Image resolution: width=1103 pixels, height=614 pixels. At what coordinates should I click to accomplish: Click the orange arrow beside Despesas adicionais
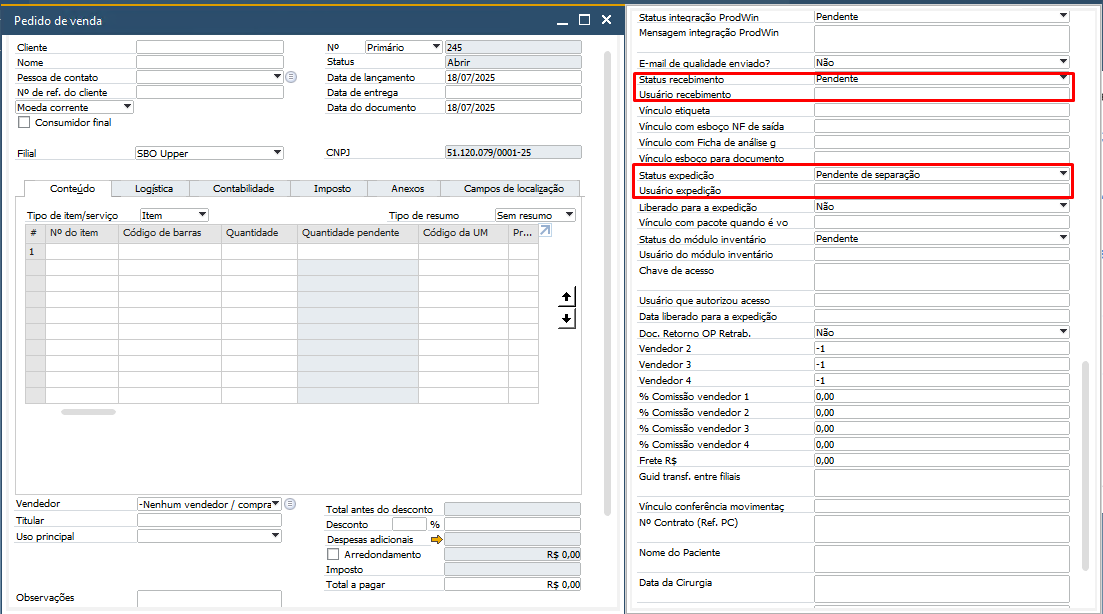(x=437, y=539)
